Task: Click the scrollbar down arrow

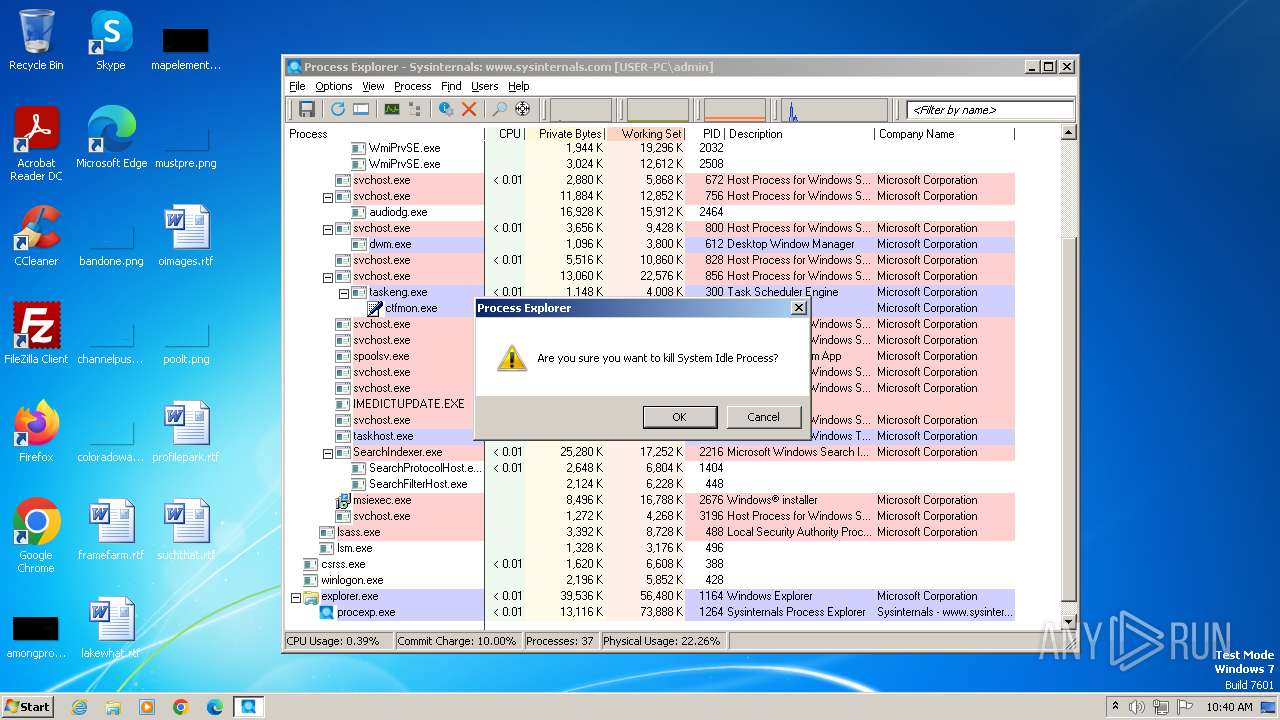Action: pyautogui.click(x=1067, y=622)
